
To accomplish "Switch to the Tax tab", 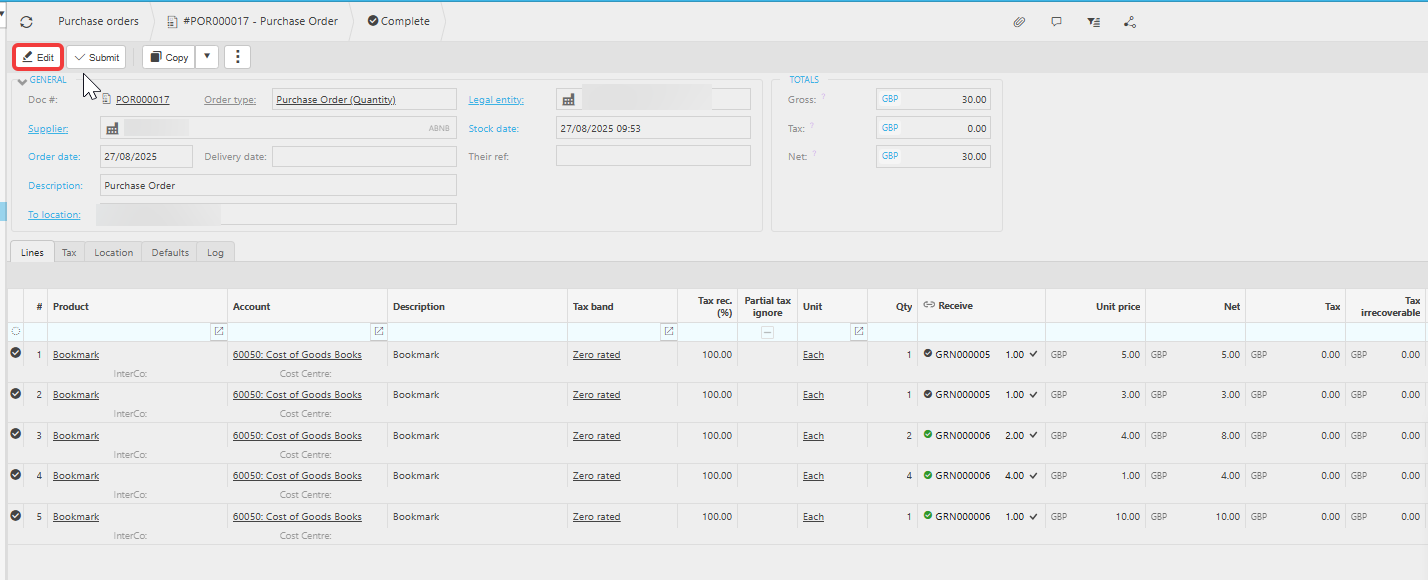I will point(69,253).
